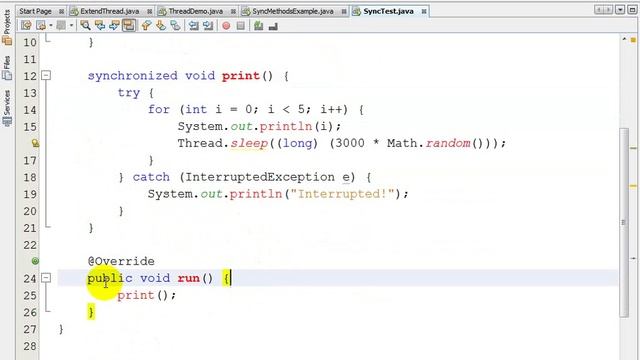
Task: Click the lightbulb hint icon beside Thread.sleep
Action: point(35,143)
